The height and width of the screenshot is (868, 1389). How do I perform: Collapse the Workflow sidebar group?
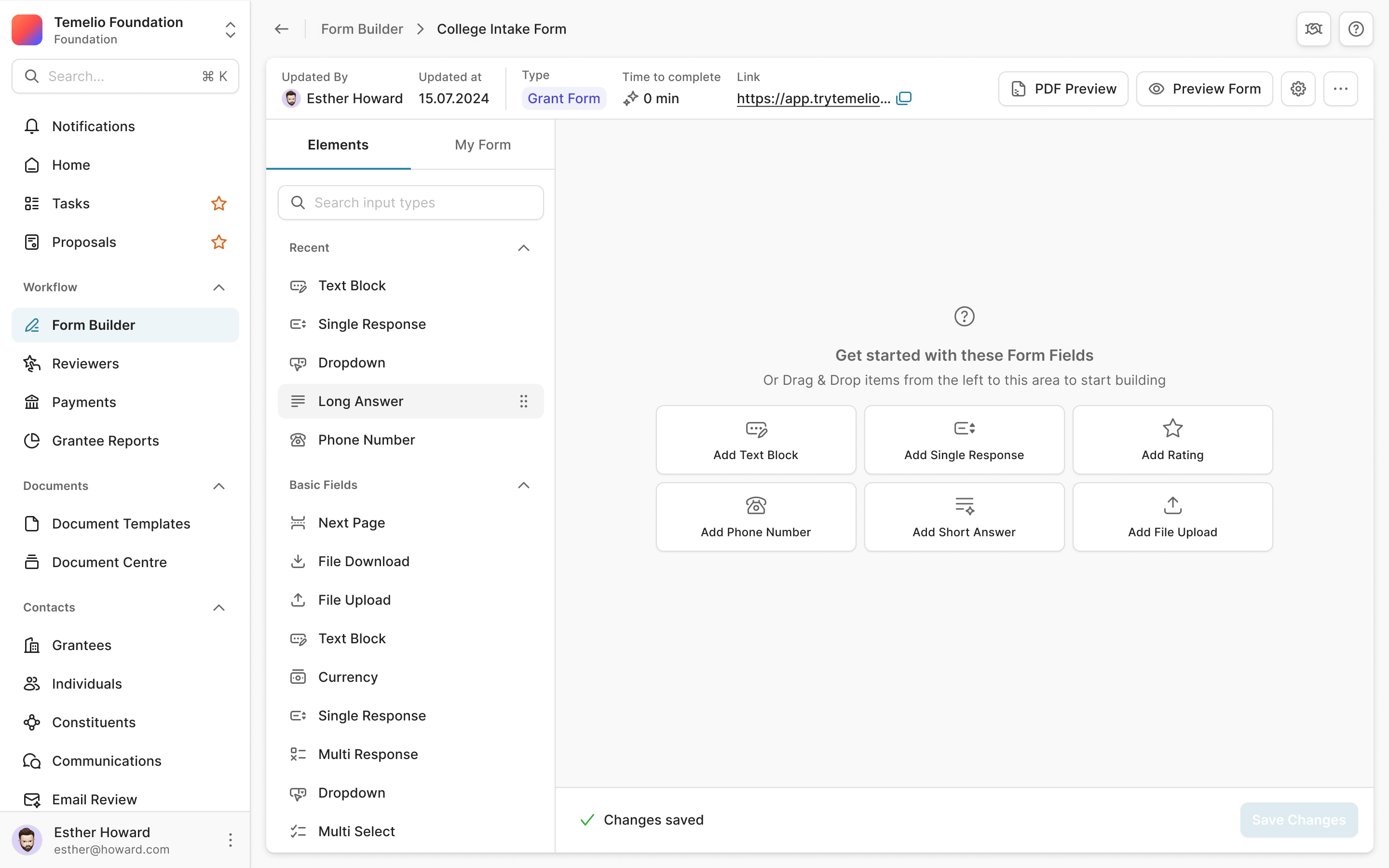[218, 287]
